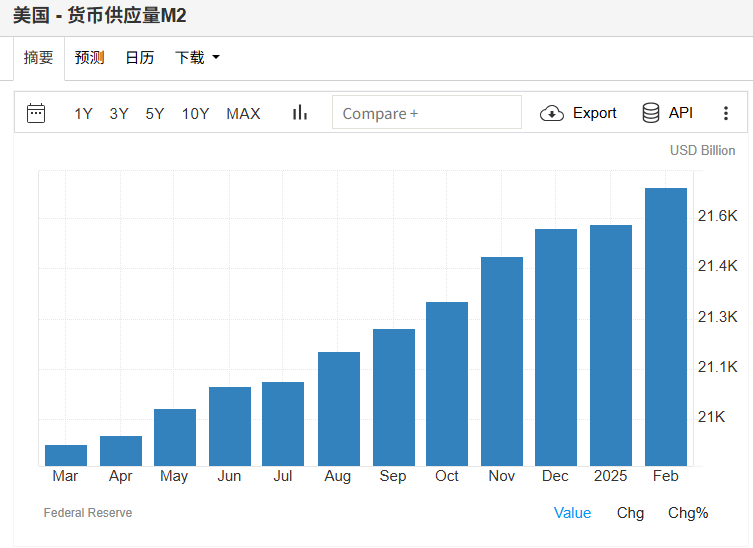Click the 21.6K axis label
The height and width of the screenshot is (548, 753).
717,216
